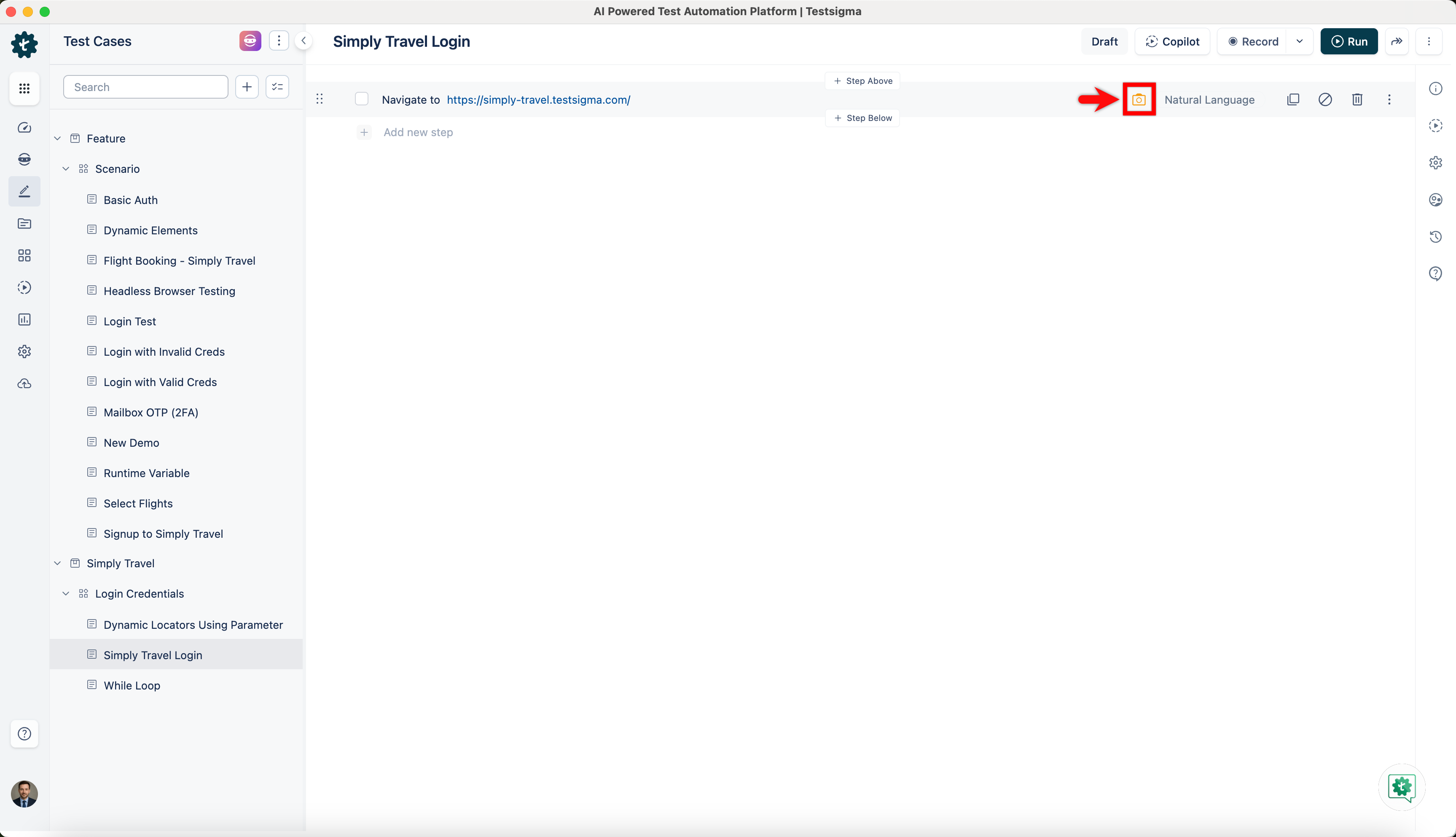Click the test case Search field
This screenshot has height=837, width=1456.
click(x=145, y=87)
